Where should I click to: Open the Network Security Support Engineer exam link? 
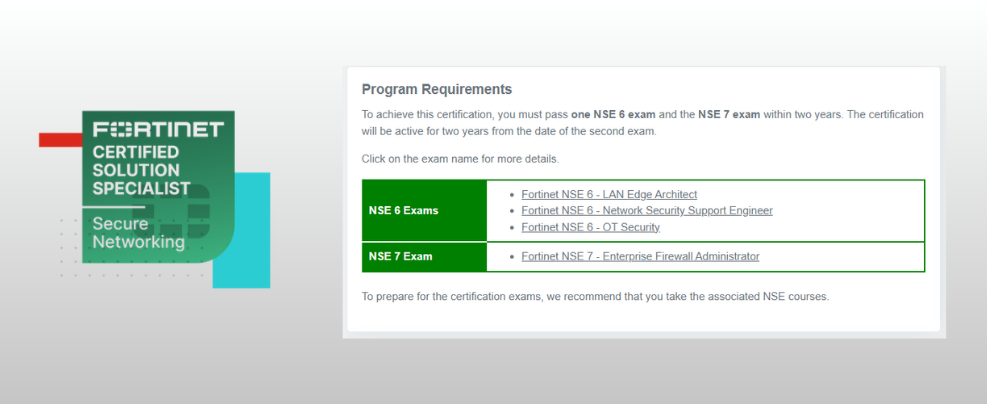(x=647, y=210)
